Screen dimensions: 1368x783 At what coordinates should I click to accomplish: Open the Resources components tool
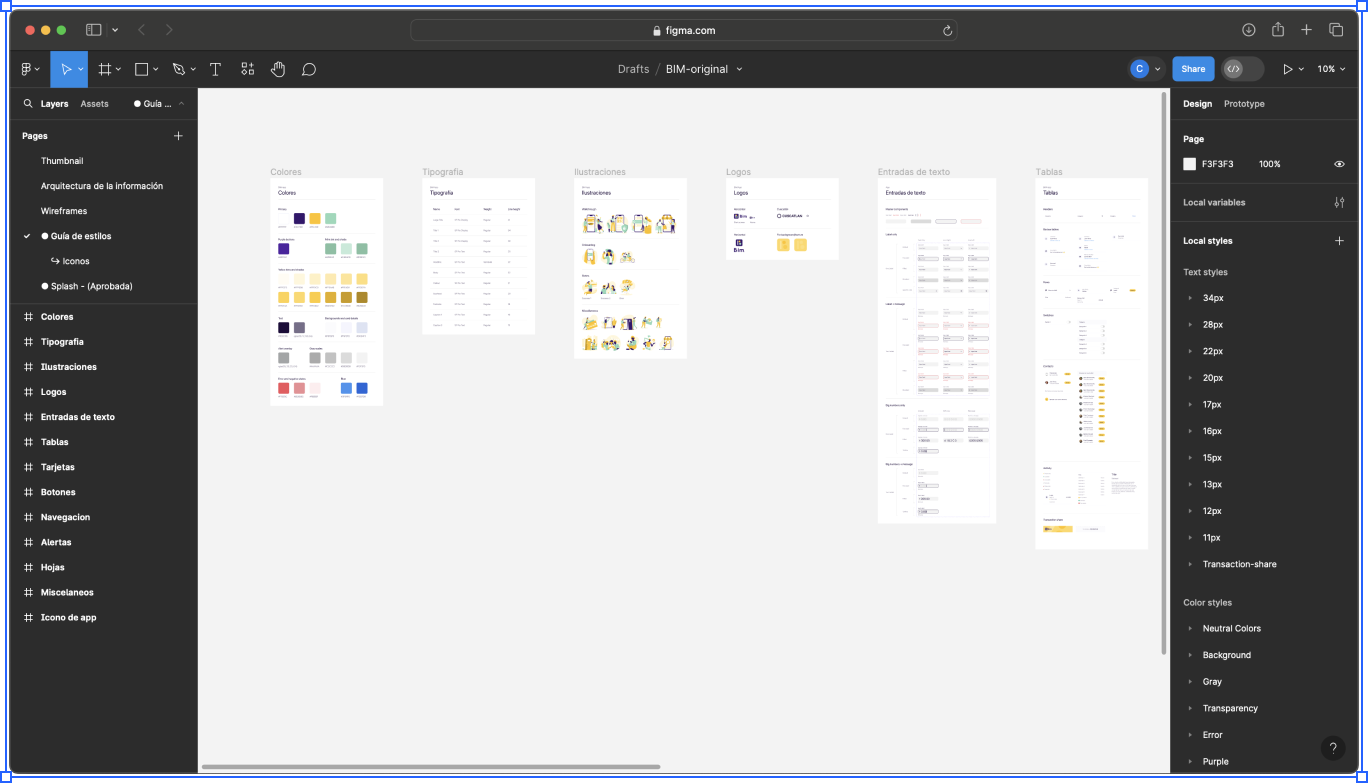click(x=247, y=69)
